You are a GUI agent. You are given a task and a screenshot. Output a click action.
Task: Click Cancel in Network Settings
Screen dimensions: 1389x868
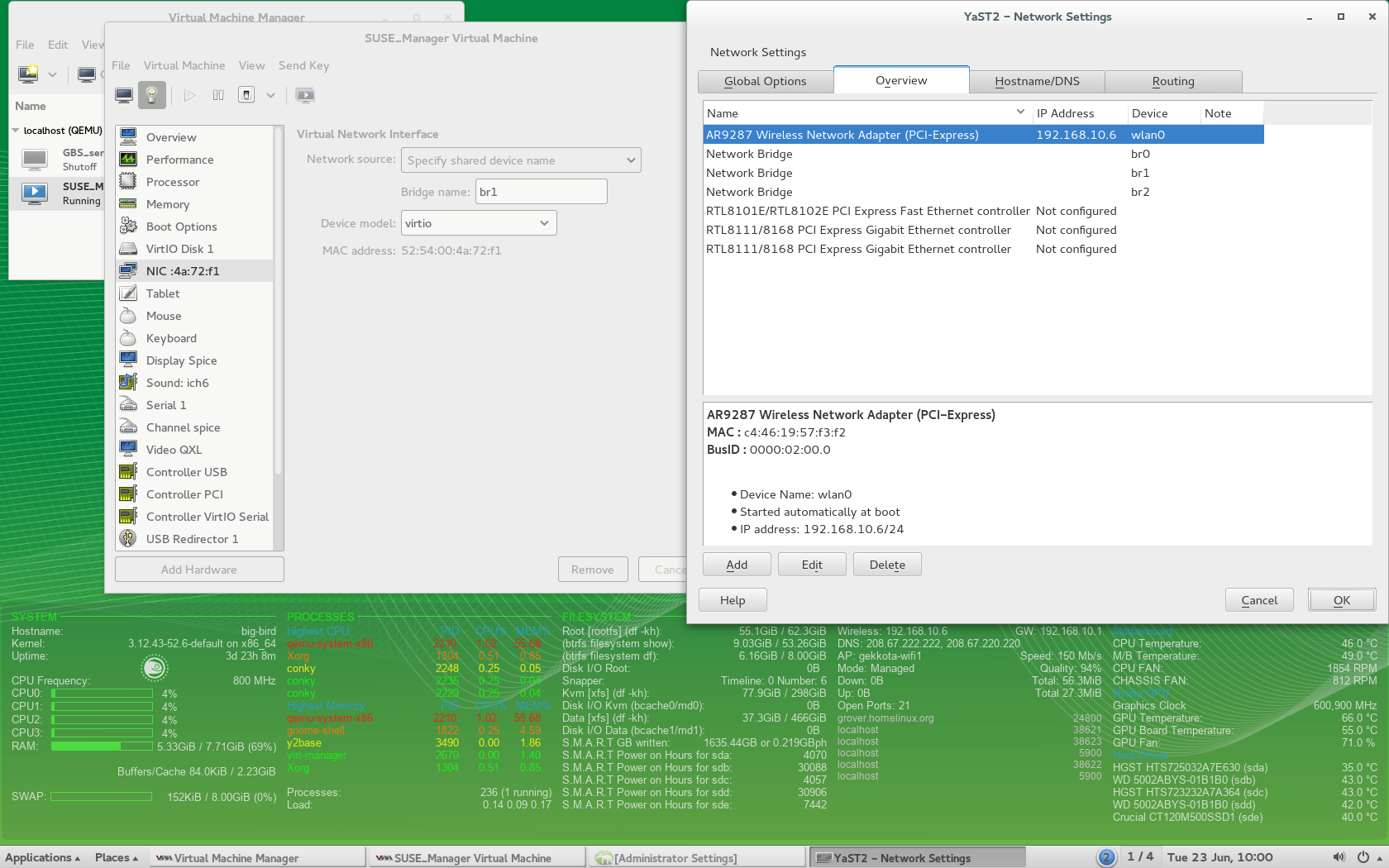(x=1259, y=600)
